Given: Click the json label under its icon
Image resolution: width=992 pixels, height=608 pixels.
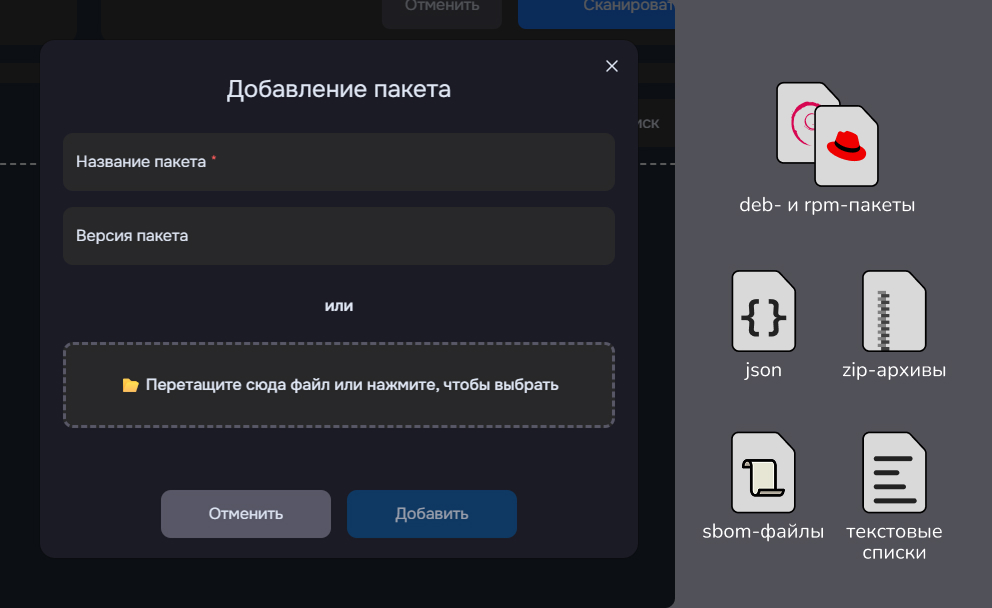Looking at the screenshot, I should point(763,369).
